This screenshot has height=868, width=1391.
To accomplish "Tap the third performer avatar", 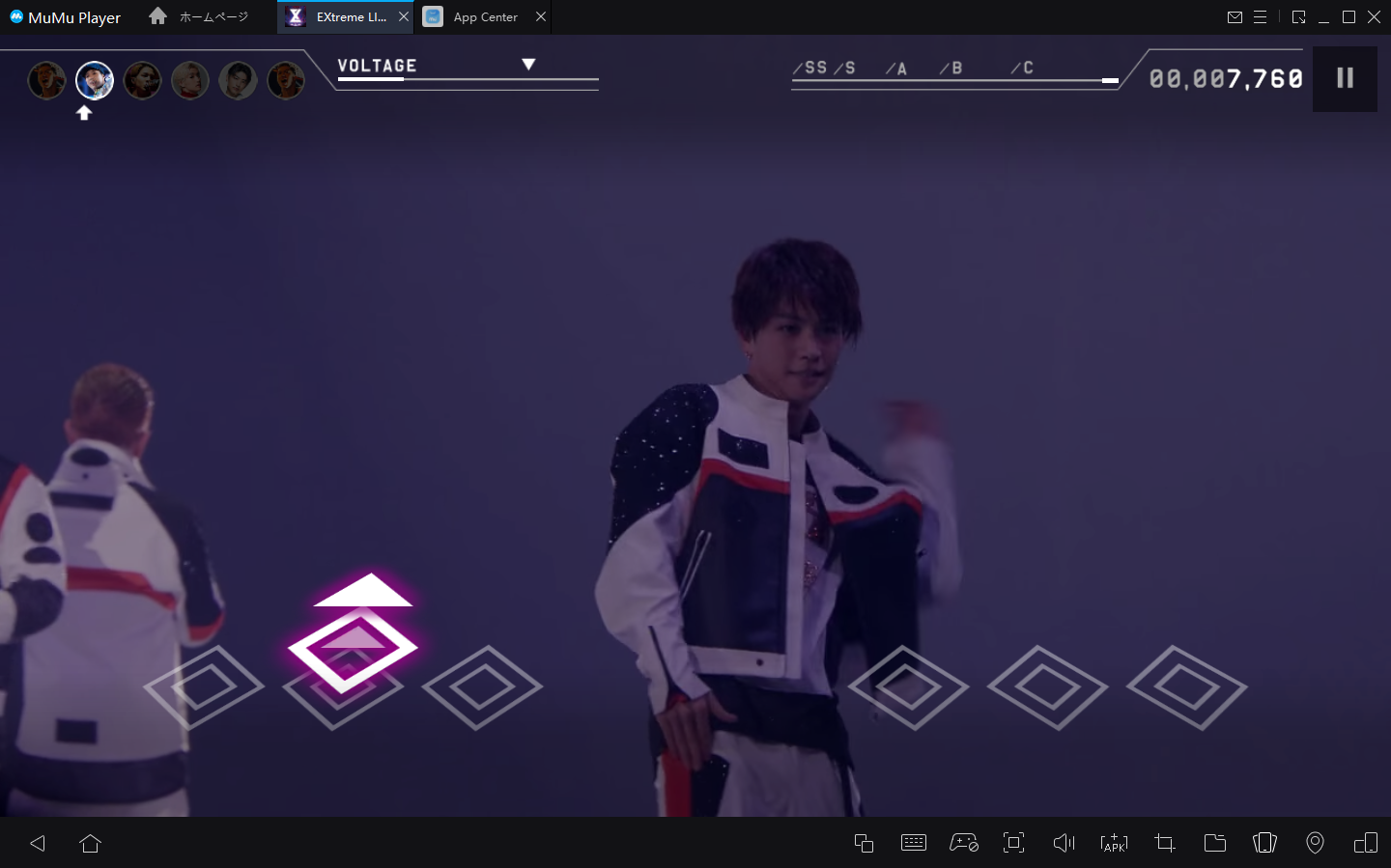I will click(x=142, y=80).
